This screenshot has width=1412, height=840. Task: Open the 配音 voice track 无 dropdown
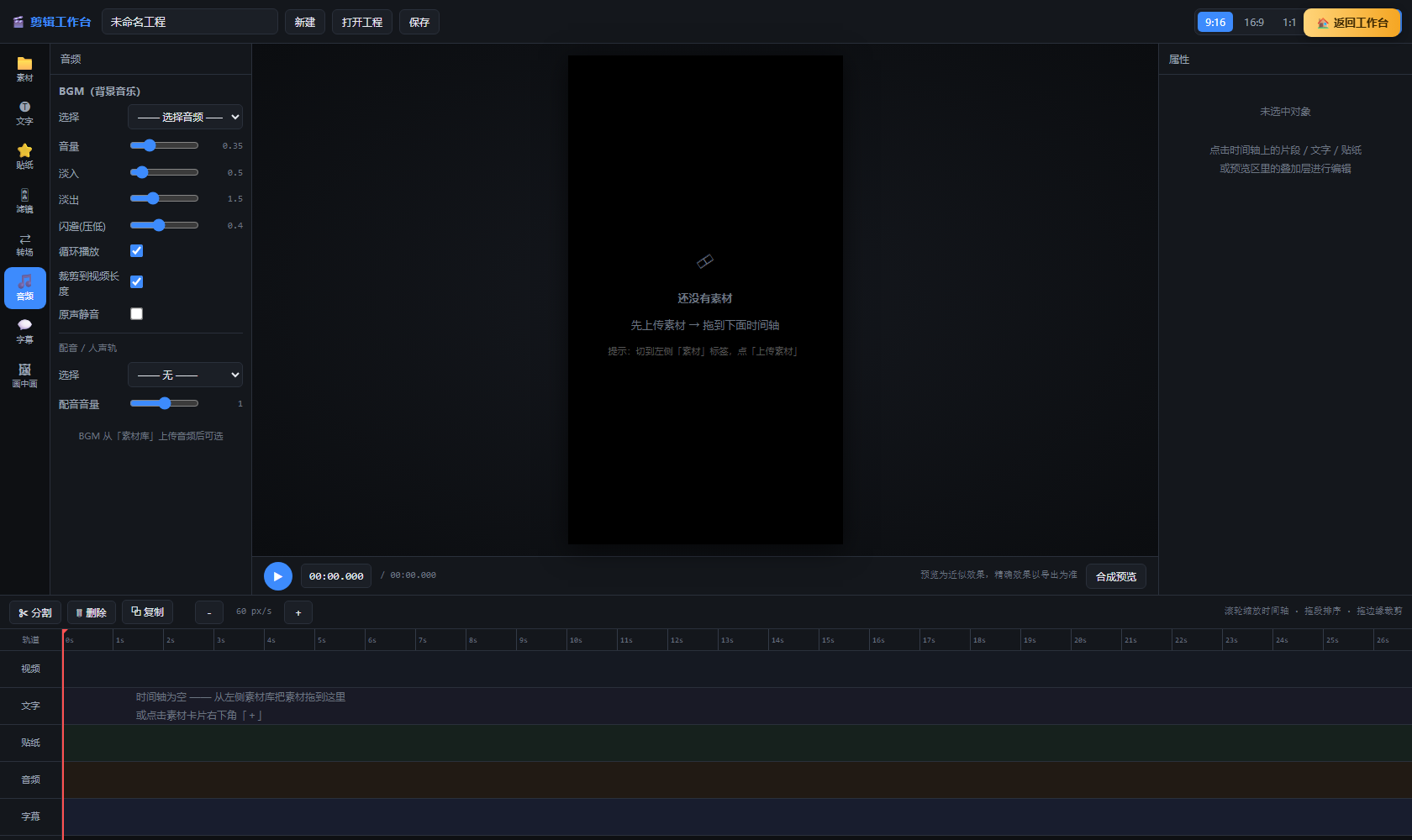tap(185, 375)
